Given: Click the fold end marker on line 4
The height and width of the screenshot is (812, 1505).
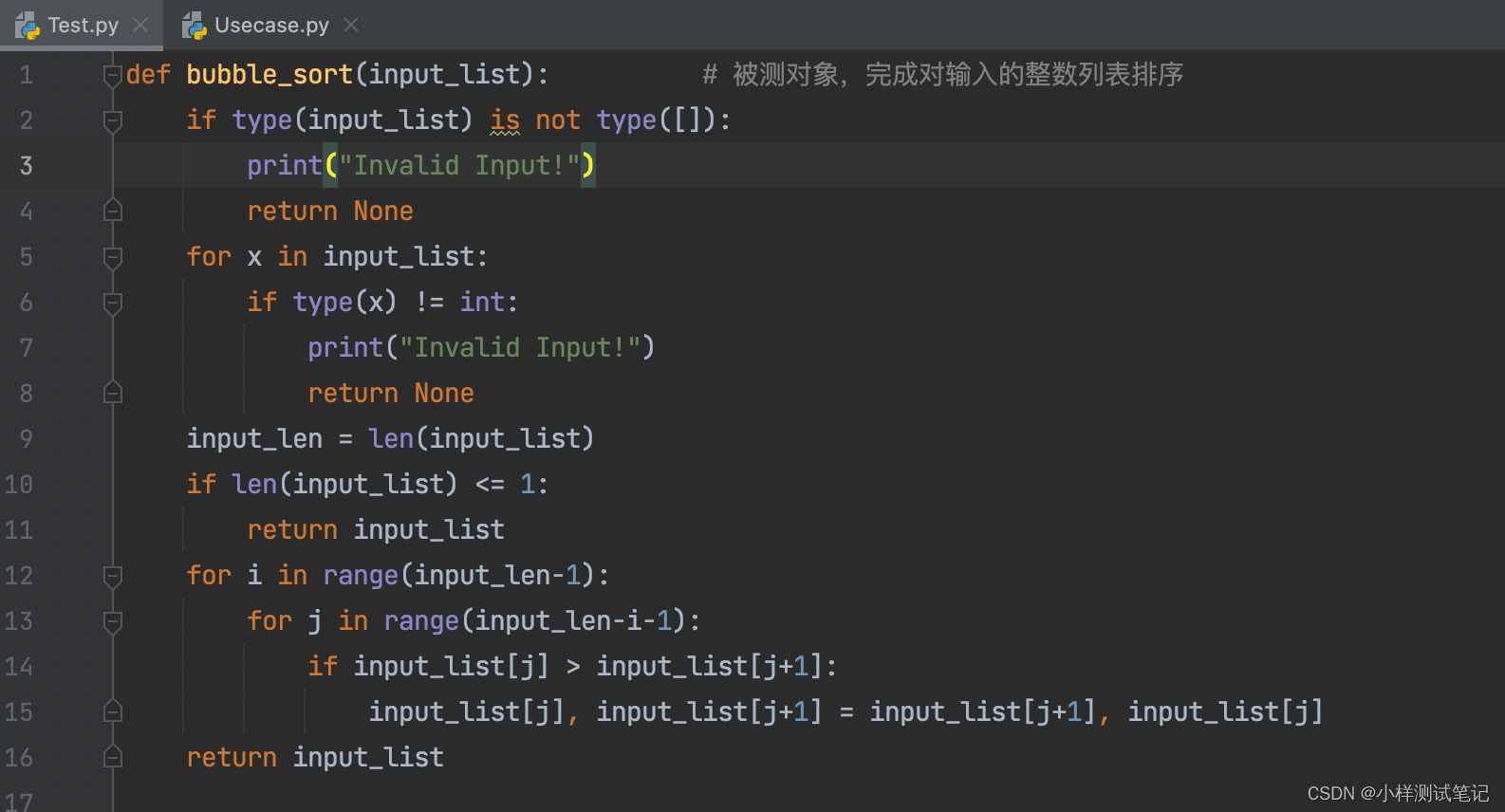Looking at the screenshot, I should 112,211.
